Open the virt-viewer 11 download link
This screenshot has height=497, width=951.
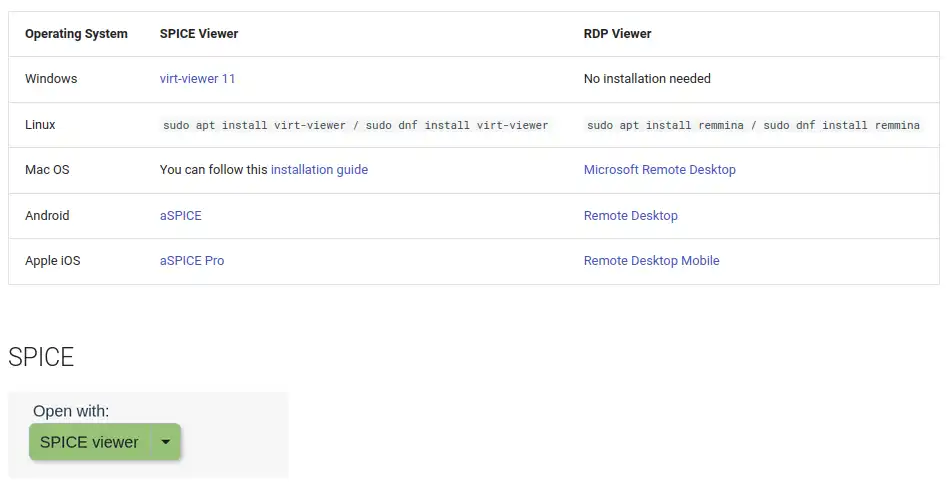pyautogui.click(x=197, y=79)
